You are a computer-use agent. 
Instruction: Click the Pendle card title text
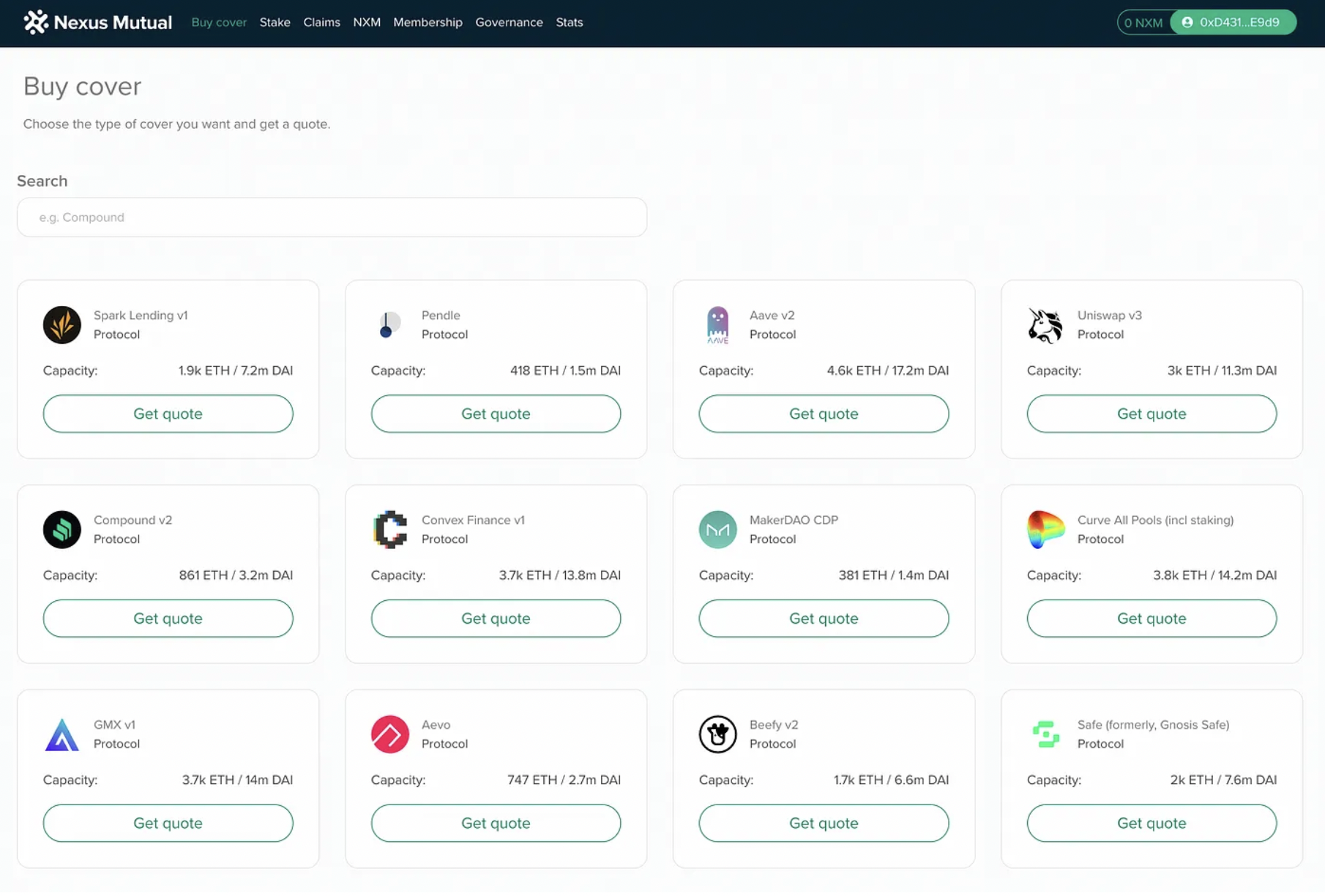click(x=441, y=315)
